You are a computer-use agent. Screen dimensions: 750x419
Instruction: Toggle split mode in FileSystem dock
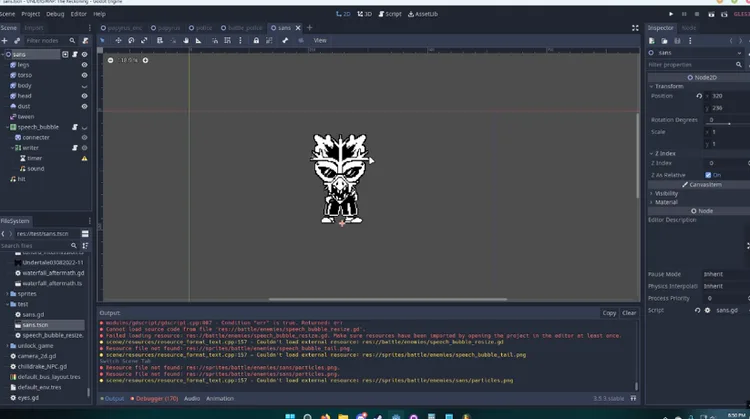(x=85, y=234)
